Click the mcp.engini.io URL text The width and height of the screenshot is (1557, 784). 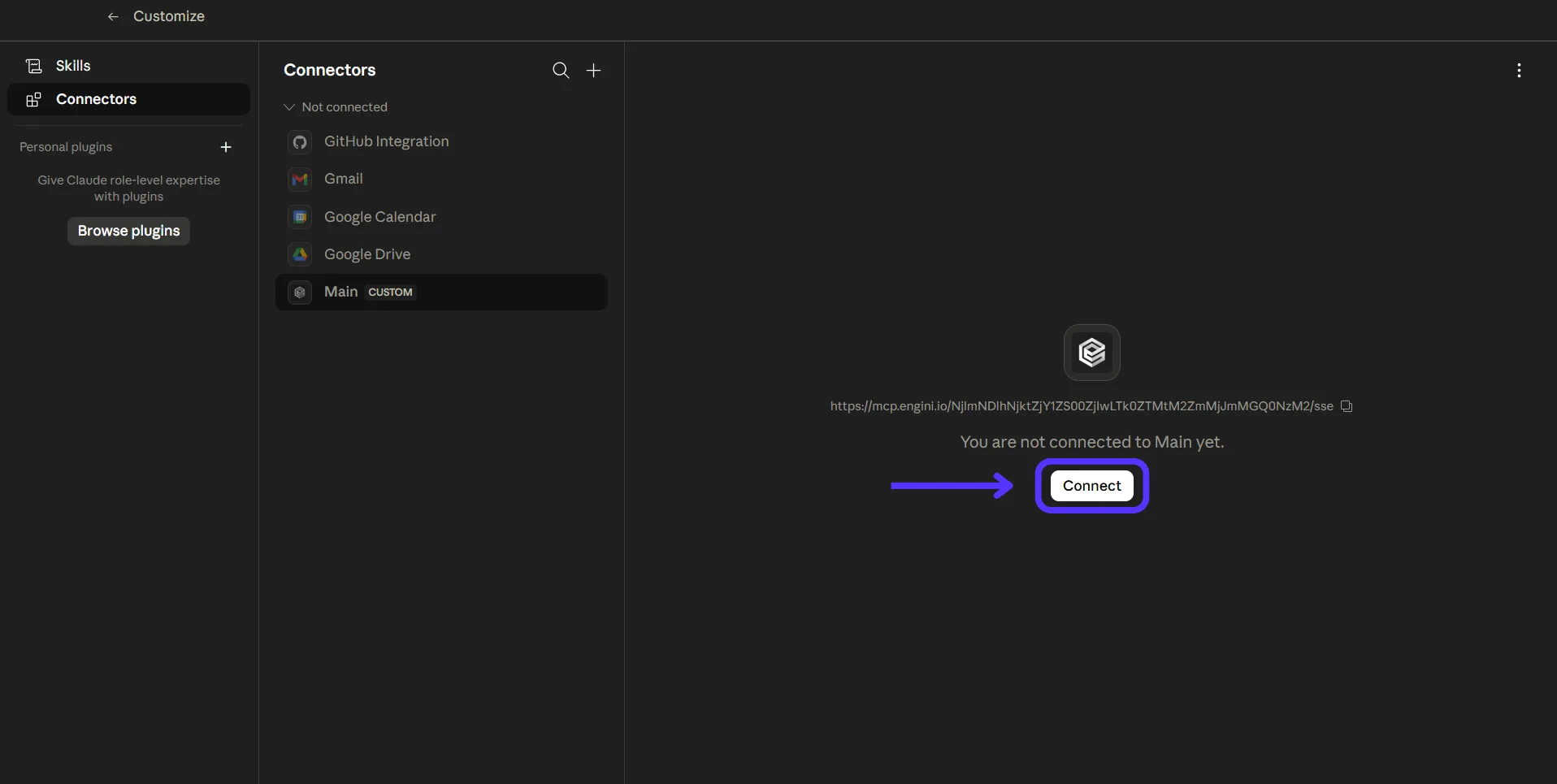tap(1082, 406)
